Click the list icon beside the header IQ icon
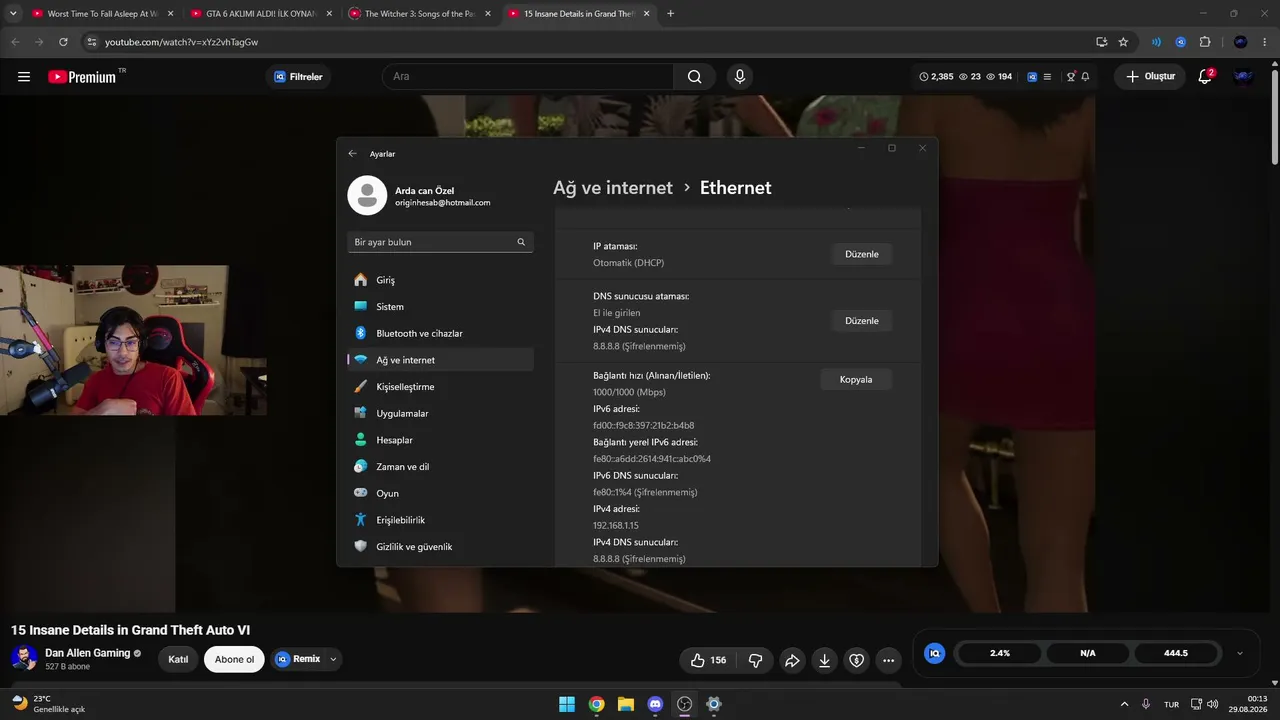The width and height of the screenshot is (1280, 720). point(1047,77)
